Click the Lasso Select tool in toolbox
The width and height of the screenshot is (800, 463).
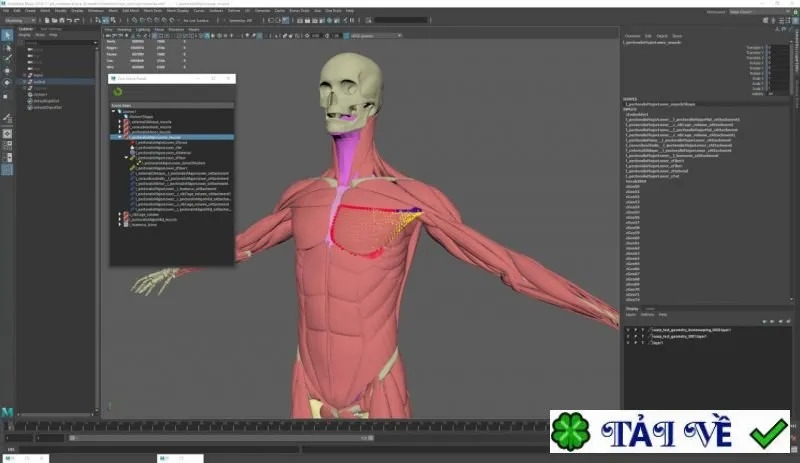coord(7,47)
